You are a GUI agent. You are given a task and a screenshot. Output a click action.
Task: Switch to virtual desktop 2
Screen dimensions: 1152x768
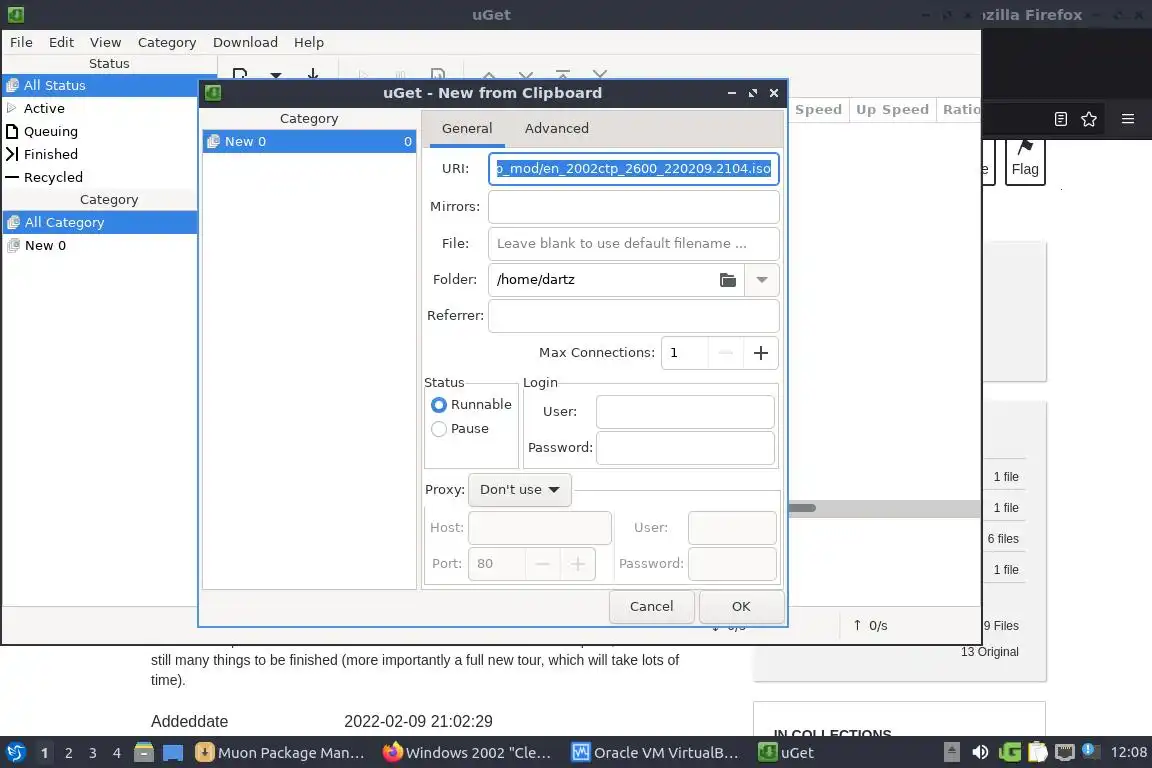coord(68,753)
